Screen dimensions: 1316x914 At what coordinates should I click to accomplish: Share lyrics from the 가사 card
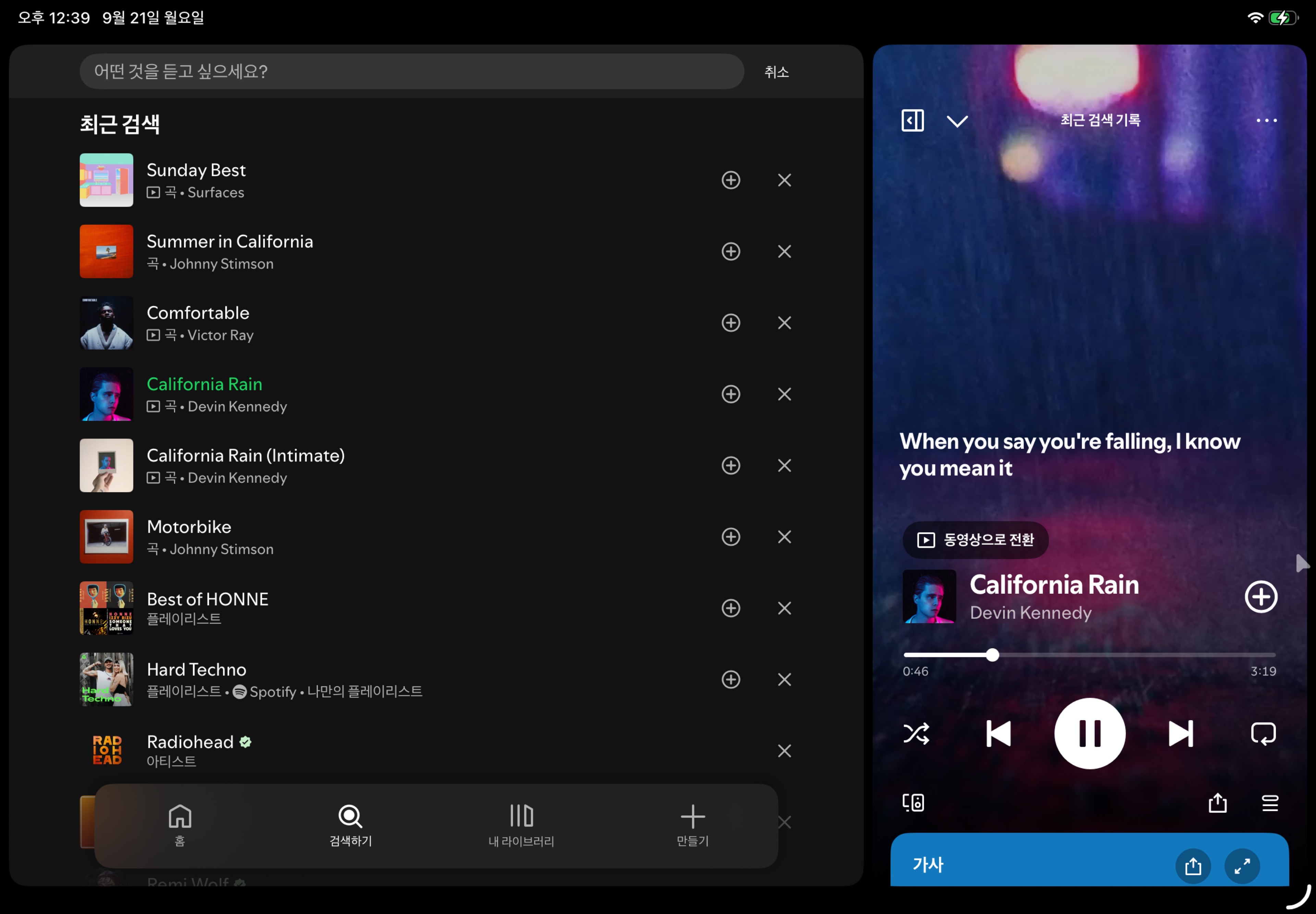point(1193,865)
